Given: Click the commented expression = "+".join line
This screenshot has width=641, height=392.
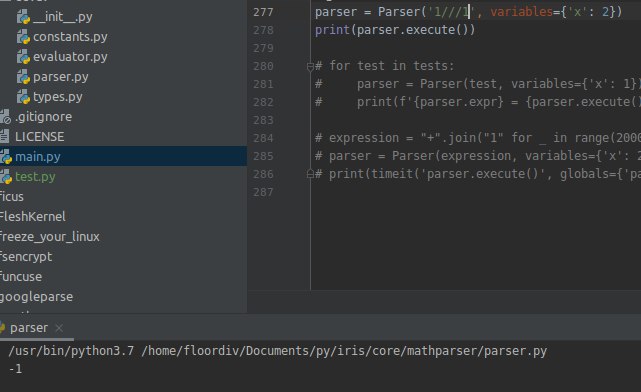Looking at the screenshot, I should tap(478, 138).
